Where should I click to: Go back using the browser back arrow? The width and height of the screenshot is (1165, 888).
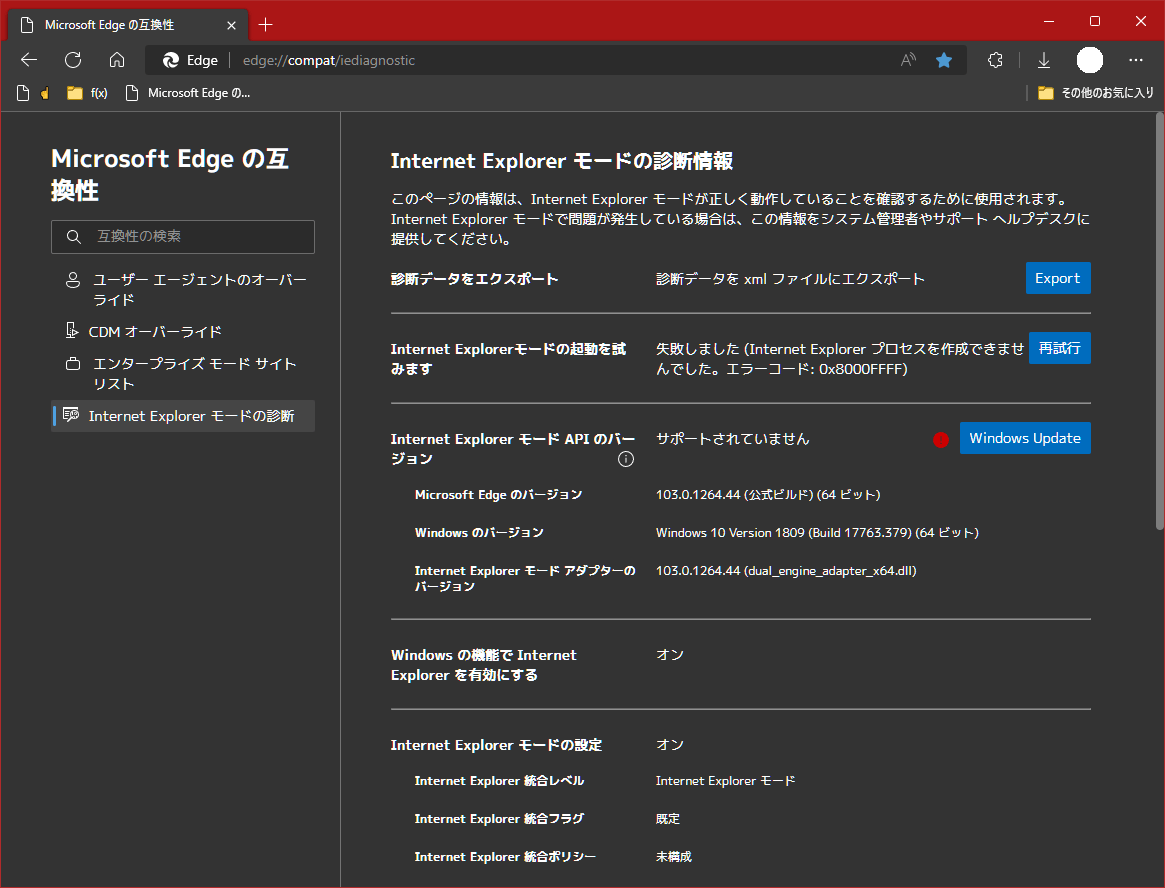[x=29, y=60]
